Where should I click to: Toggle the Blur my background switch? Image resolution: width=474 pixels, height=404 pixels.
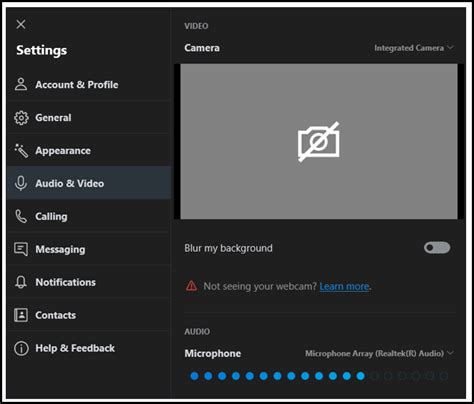point(437,248)
